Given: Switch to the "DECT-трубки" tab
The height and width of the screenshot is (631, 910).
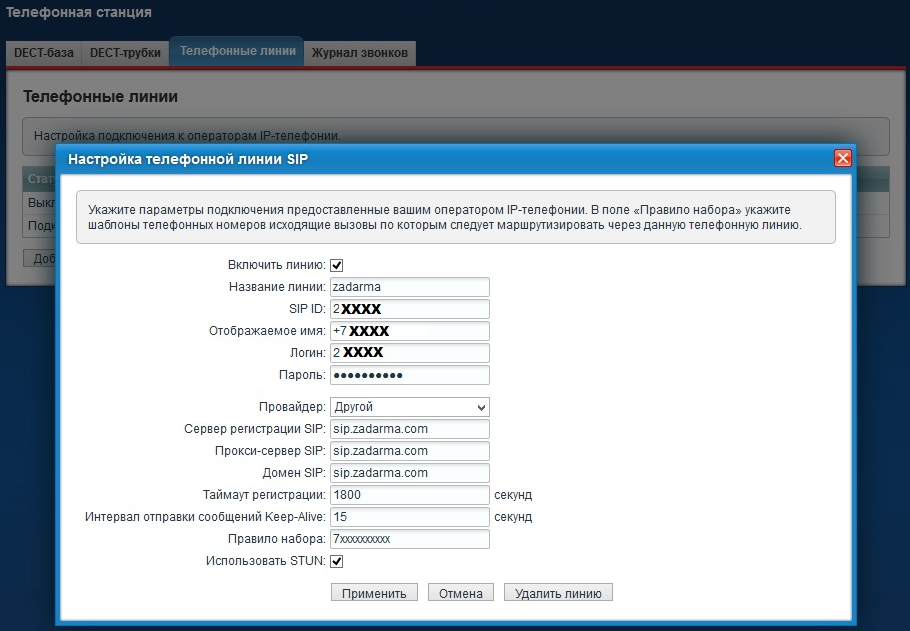Looking at the screenshot, I should click(x=125, y=53).
